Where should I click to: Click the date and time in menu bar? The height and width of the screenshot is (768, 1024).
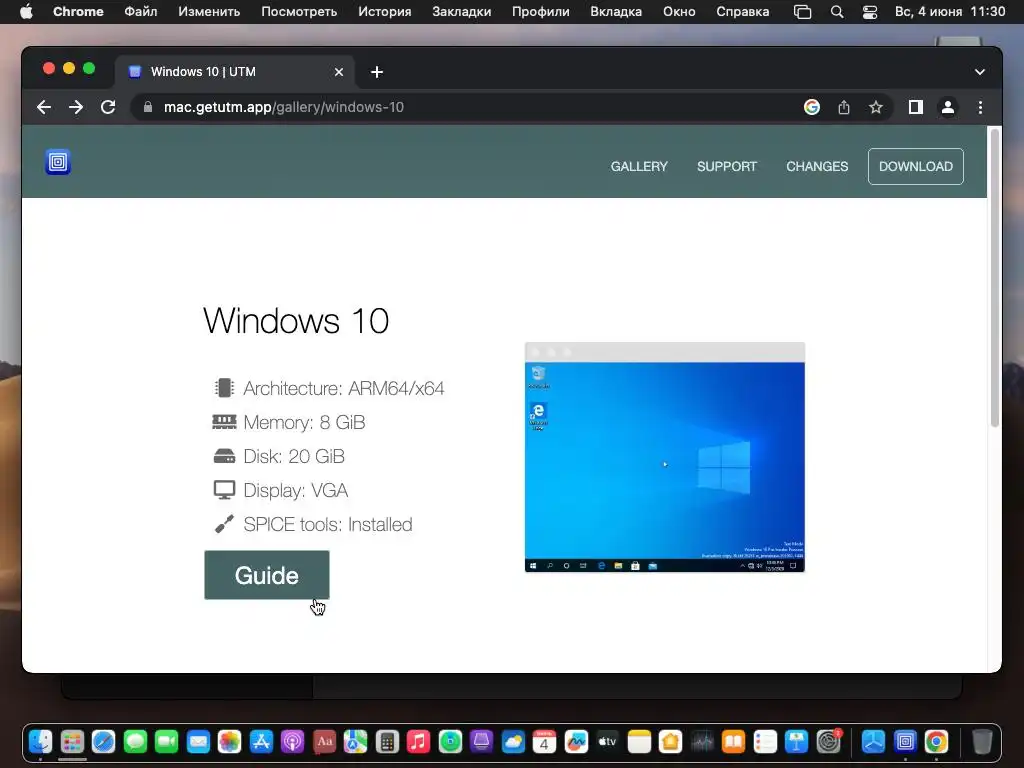coord(950,12)
